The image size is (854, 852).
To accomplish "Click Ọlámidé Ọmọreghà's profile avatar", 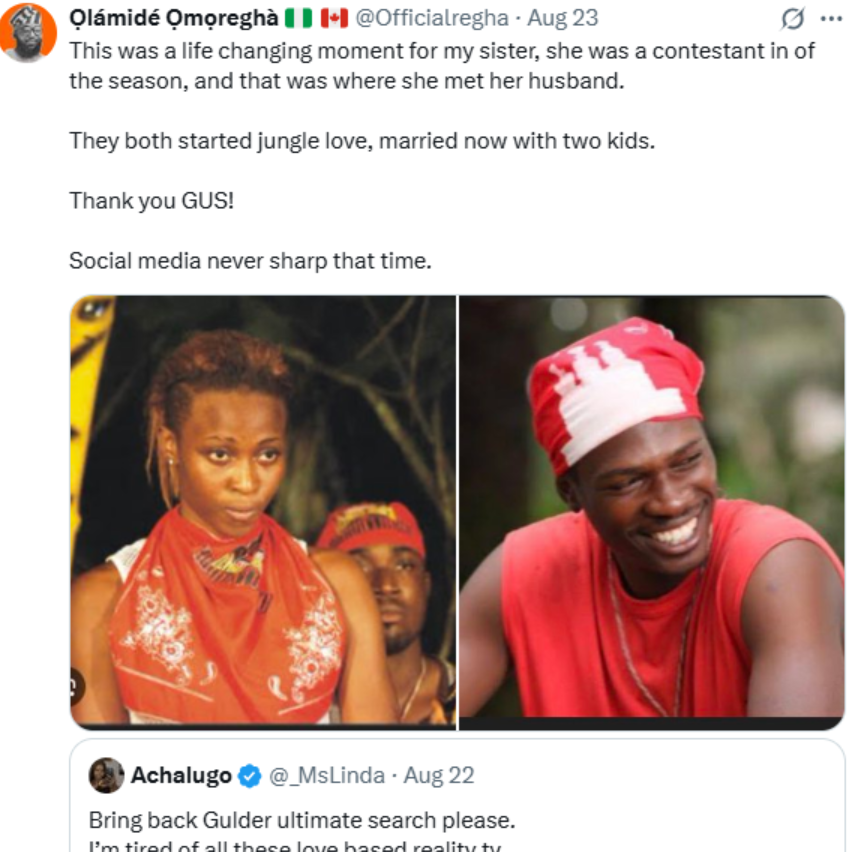I will (28, 32).
